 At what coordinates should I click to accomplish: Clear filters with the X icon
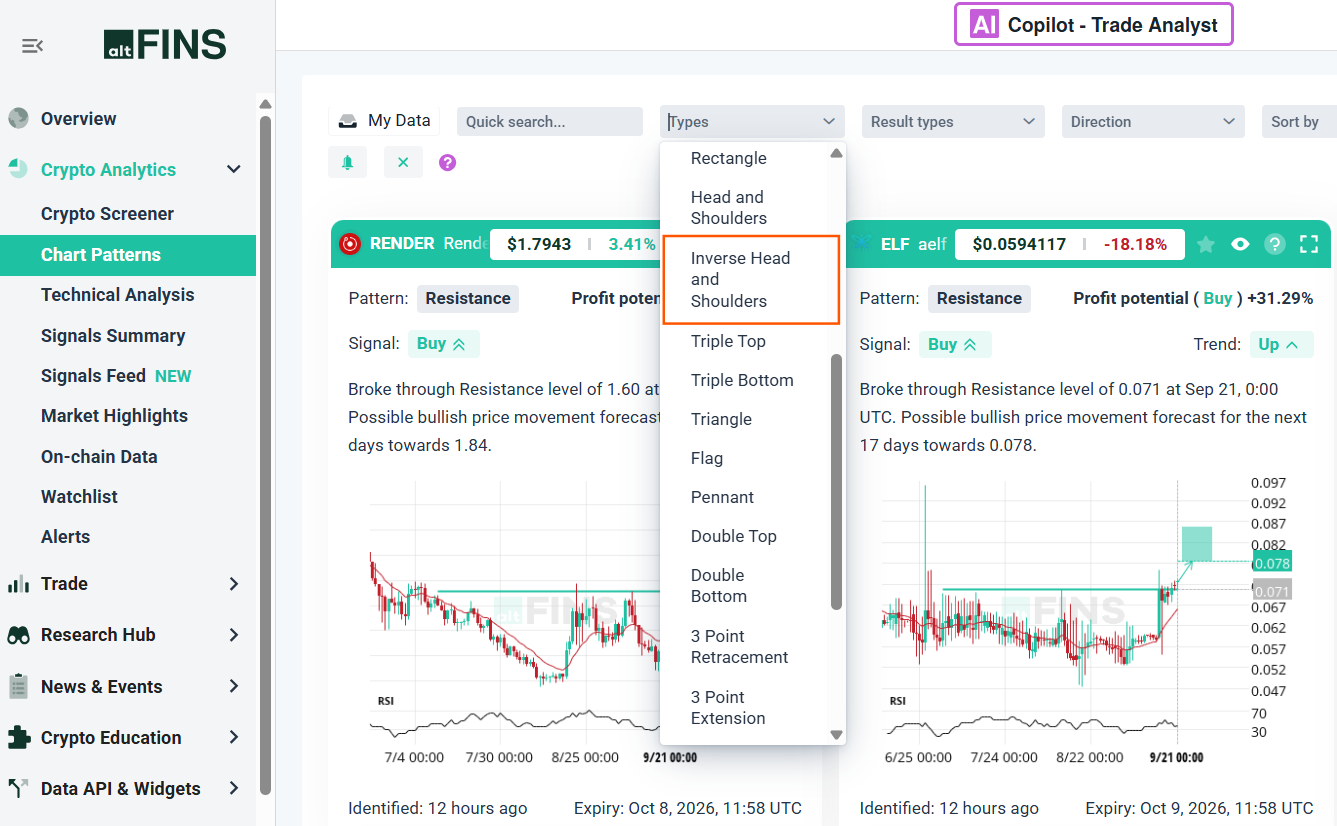[403, 162]
